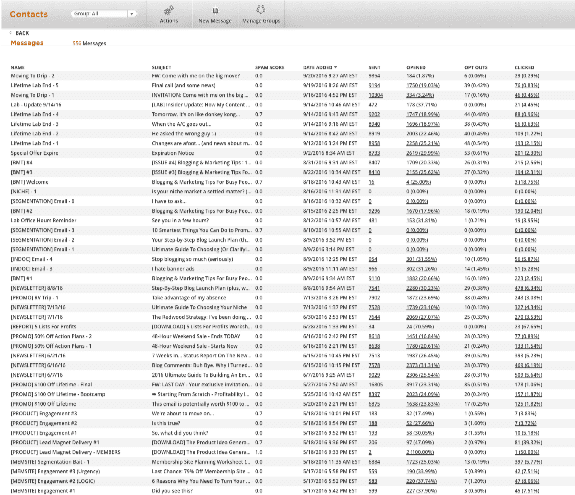Image resolution: width=575 pixels, height=495 pixels.
Task: Open '[PROMO] $100 Off Lifetime - Final'
Action: point(51,385)
